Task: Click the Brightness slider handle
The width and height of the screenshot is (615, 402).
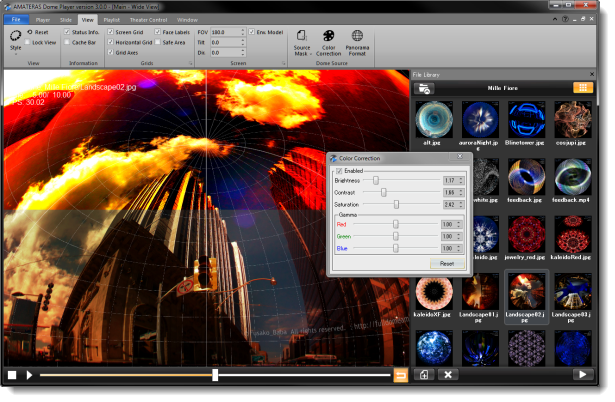Action: (376, 180)
